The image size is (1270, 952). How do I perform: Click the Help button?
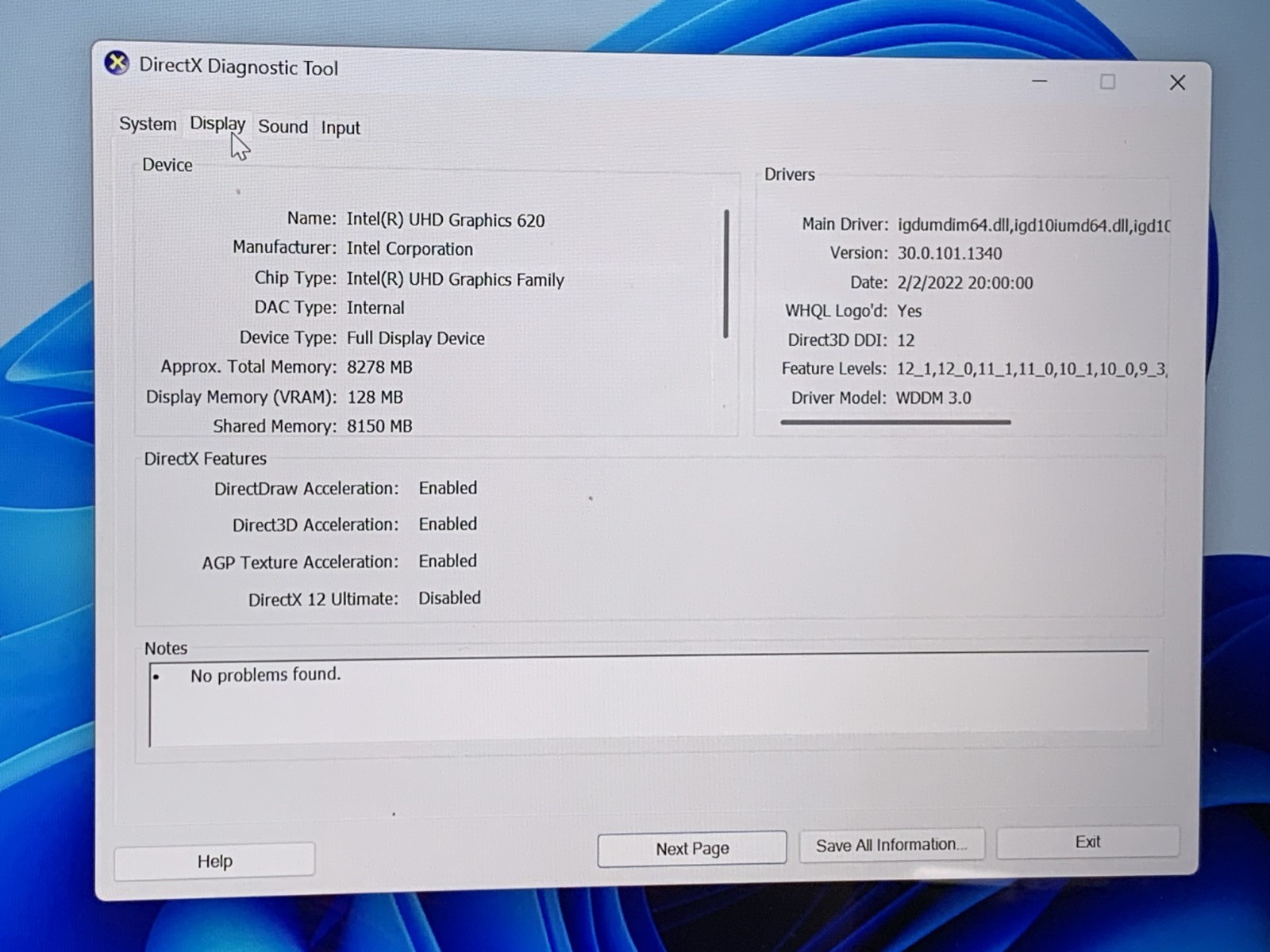214,861
